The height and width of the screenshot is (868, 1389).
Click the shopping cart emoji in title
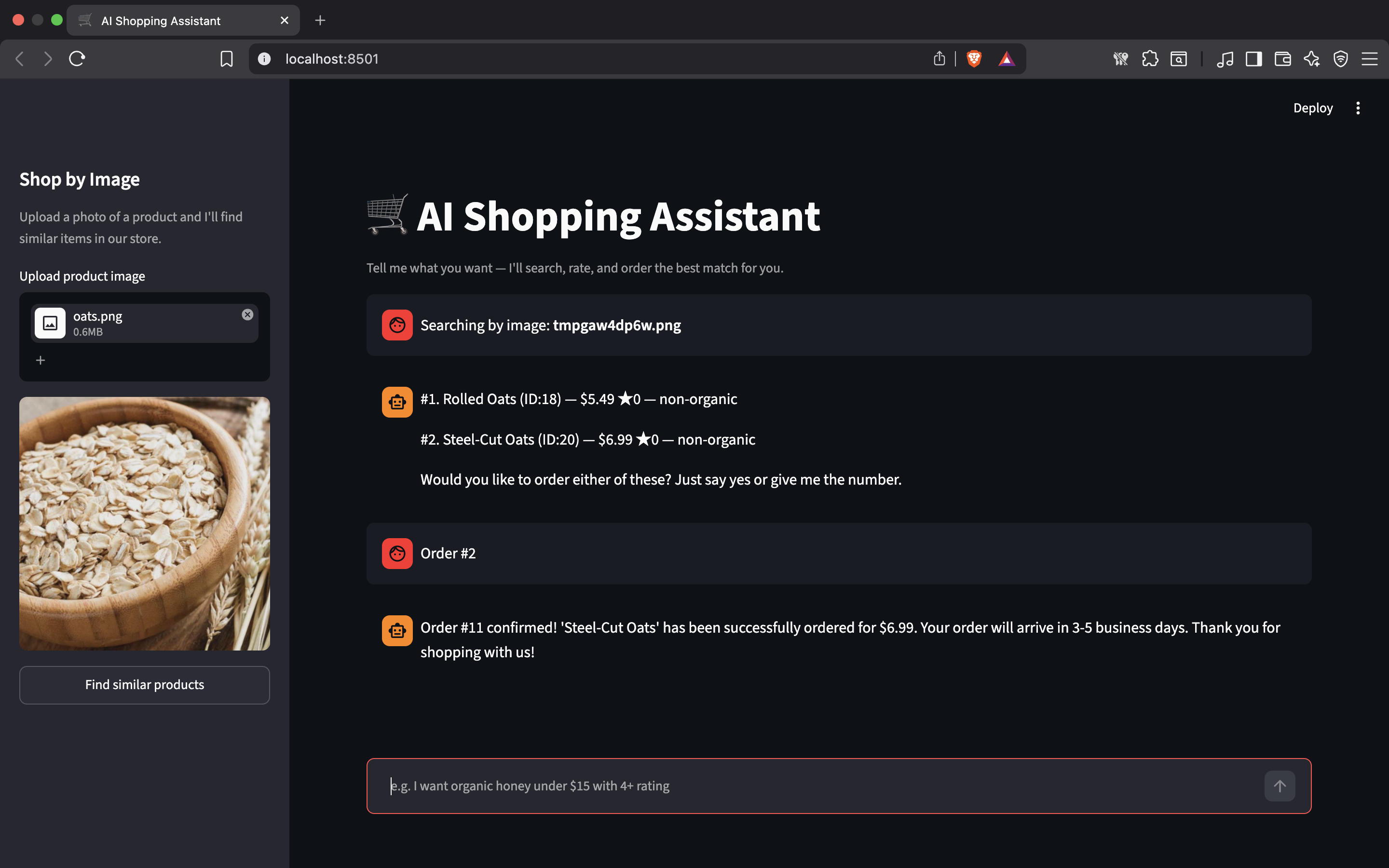(x=388, y=214)
